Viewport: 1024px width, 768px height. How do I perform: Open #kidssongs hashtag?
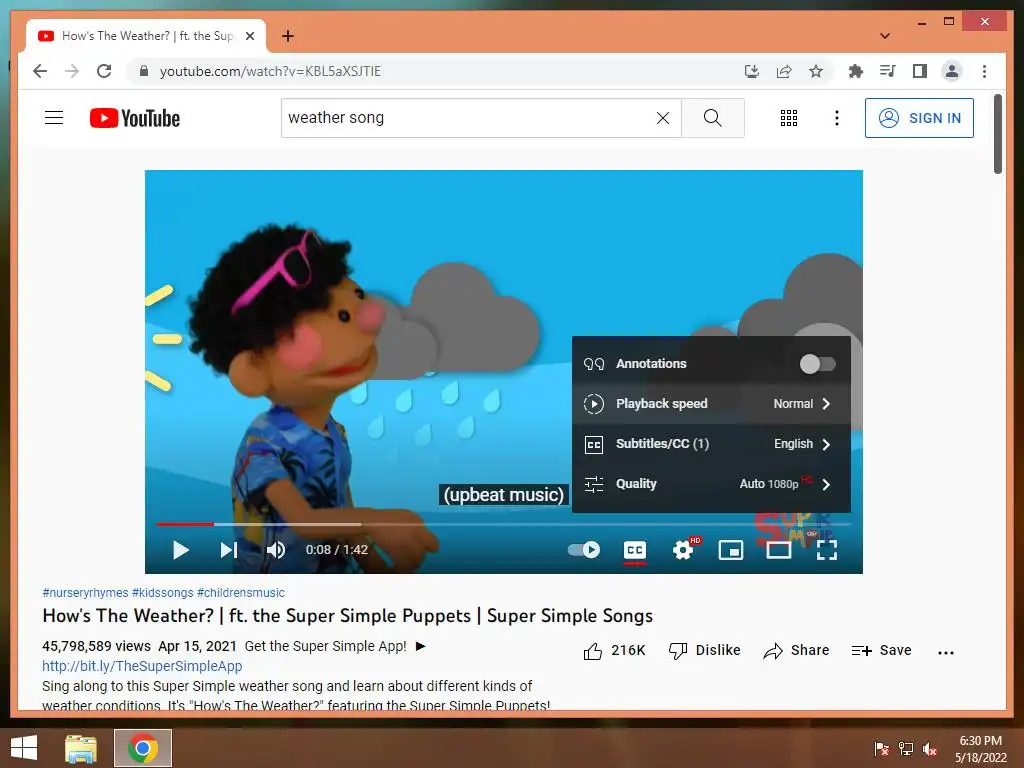(x=163, y=592)
